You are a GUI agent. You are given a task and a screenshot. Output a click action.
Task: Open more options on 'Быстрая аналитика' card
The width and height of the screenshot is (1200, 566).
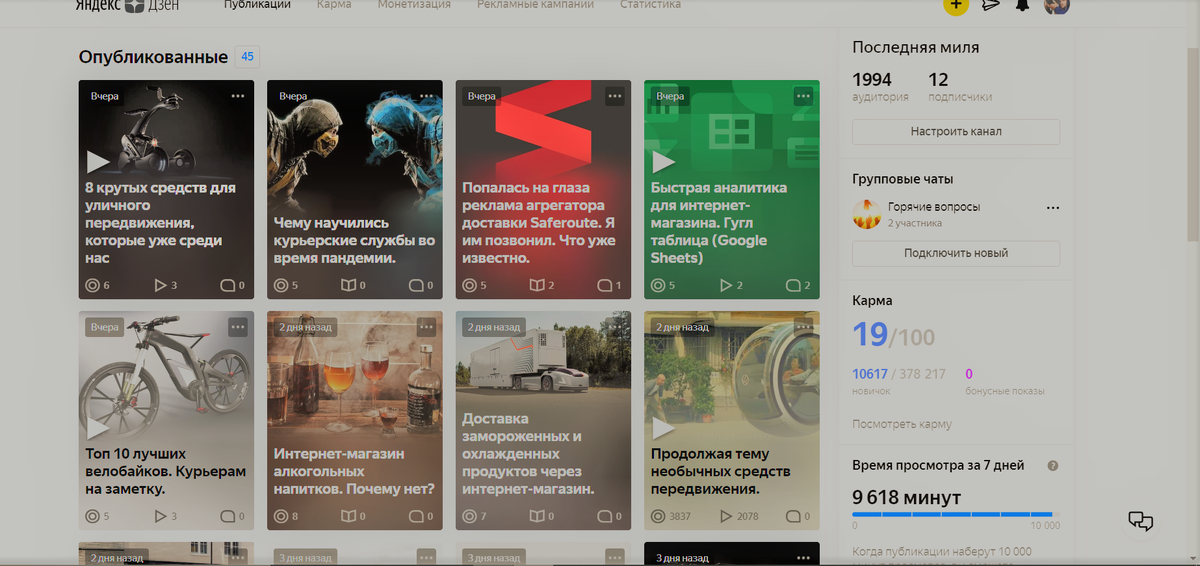803,96
